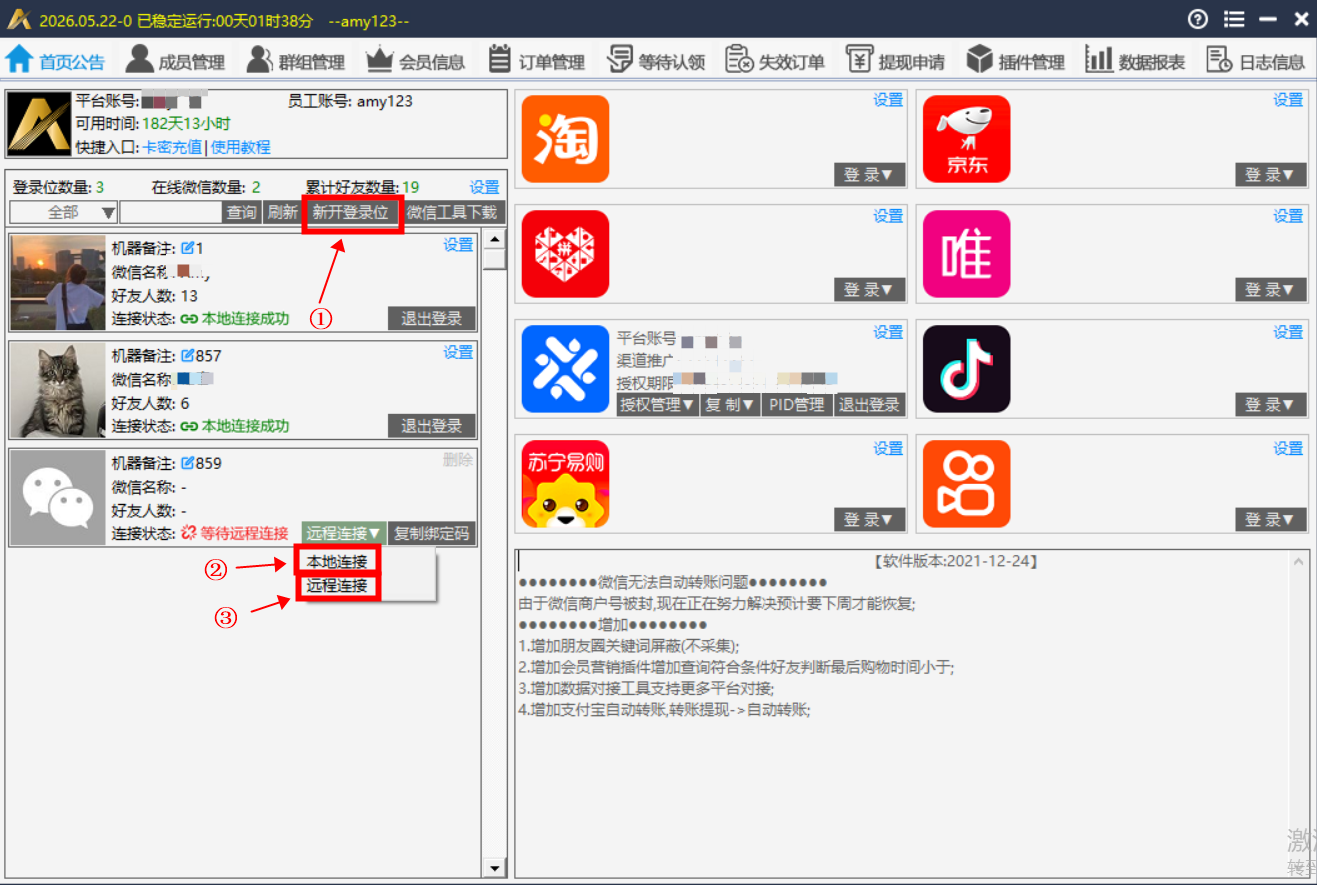Open Douyin 登录 dropdown
This screenshot has height=885, width=1317.
(1270, 405)
